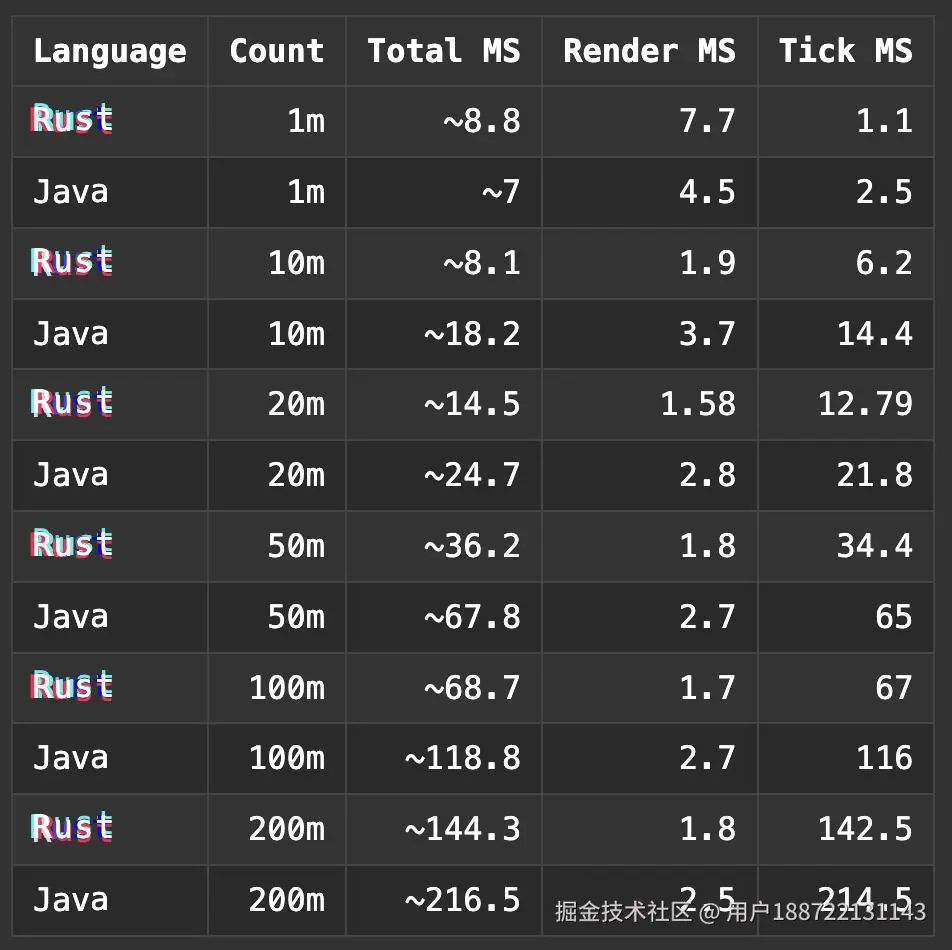Click the Render MS value 2.8

click(x=707, y=475)
